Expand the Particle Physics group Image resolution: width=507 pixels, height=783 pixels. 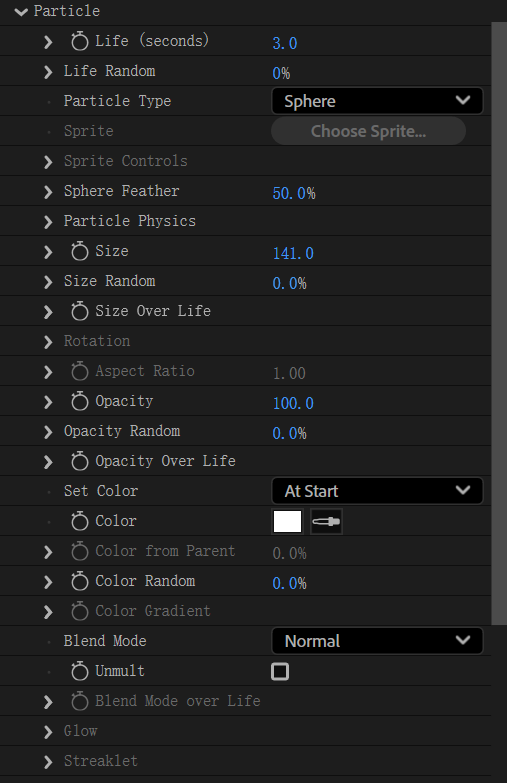pos(48,221)
